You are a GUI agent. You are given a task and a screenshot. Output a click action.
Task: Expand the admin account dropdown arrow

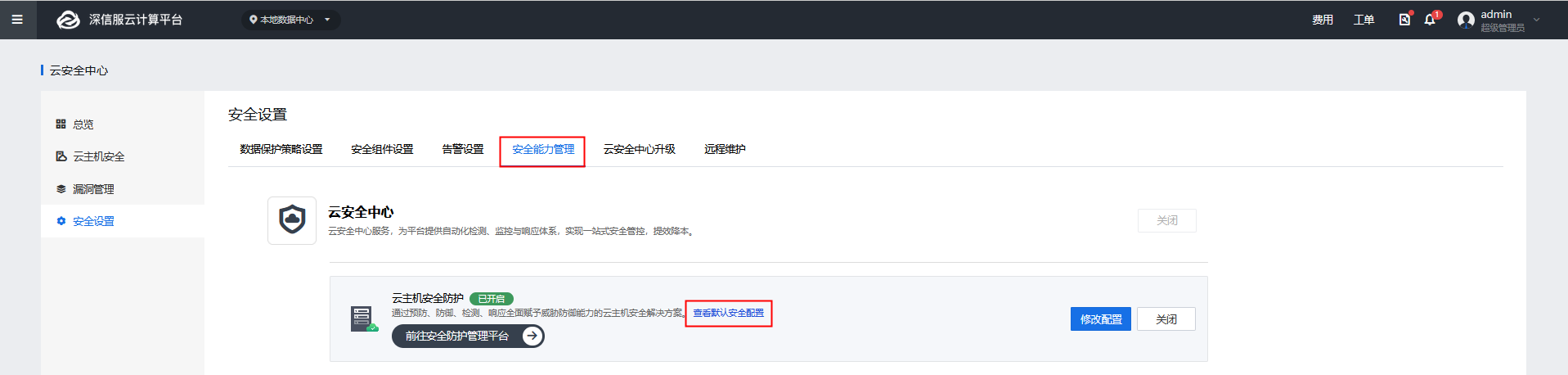click(1536, 20)
